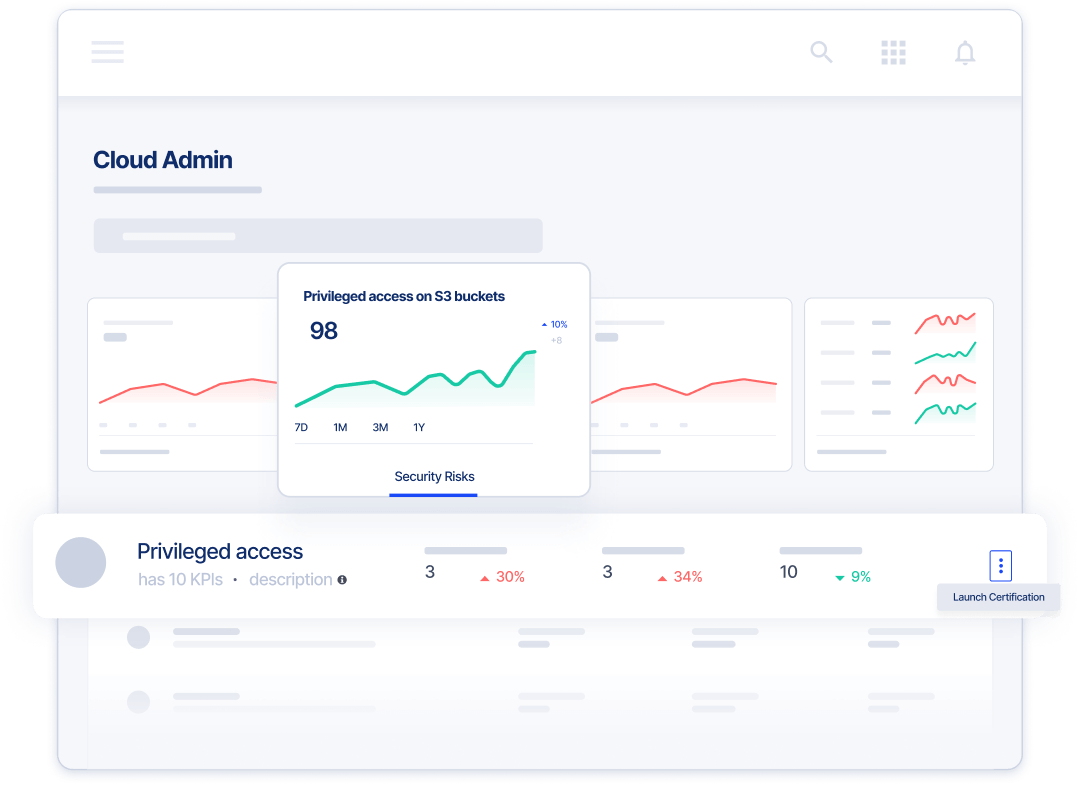The width and height of the screenshot is (1080, 785).
Task: Click the green down arrow beside 9%
Action: click(x=838, y=577)
